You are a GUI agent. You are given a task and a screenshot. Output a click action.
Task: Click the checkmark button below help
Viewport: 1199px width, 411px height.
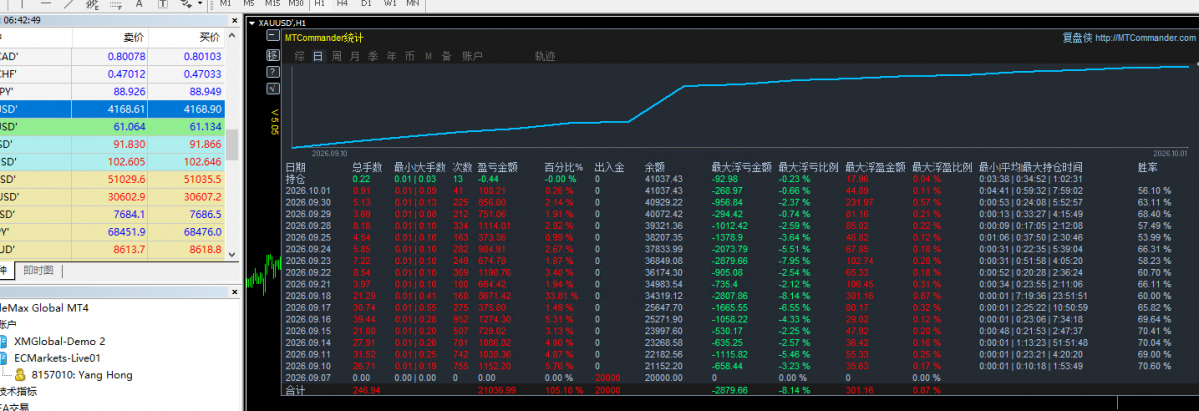(x=272, y=90)
